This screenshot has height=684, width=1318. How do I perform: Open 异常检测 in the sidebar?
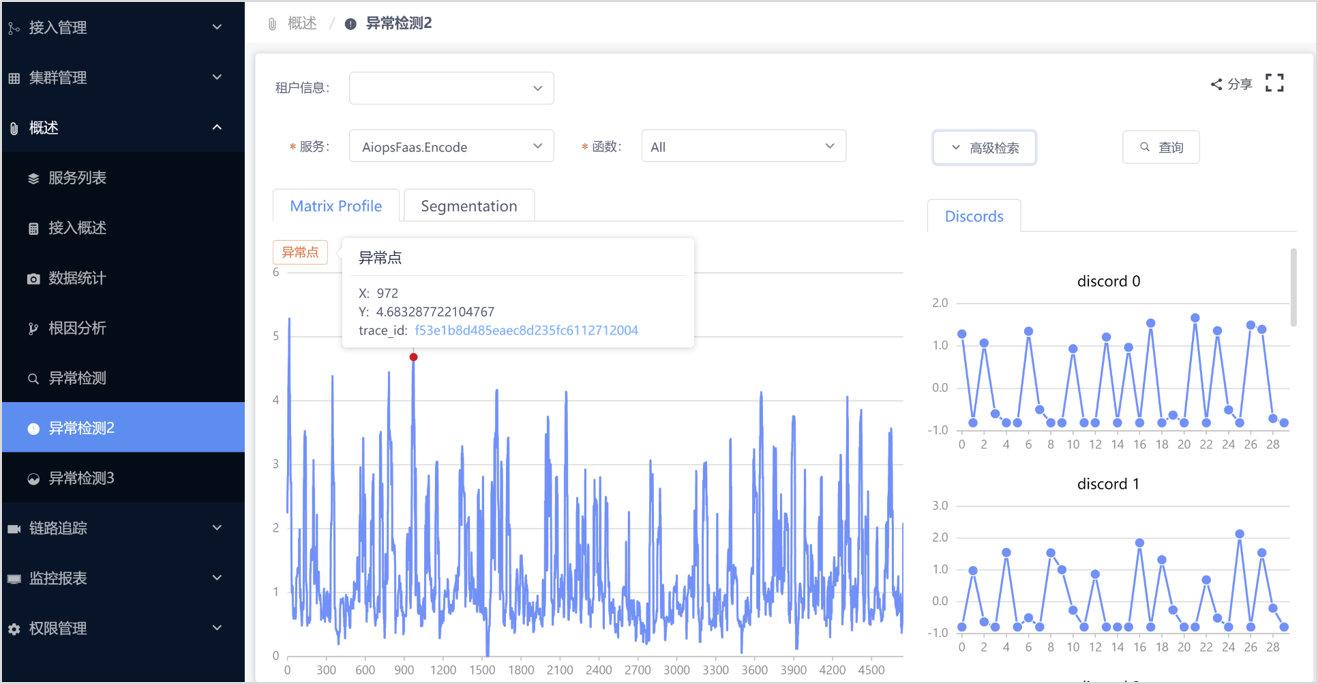pos(77,378)
